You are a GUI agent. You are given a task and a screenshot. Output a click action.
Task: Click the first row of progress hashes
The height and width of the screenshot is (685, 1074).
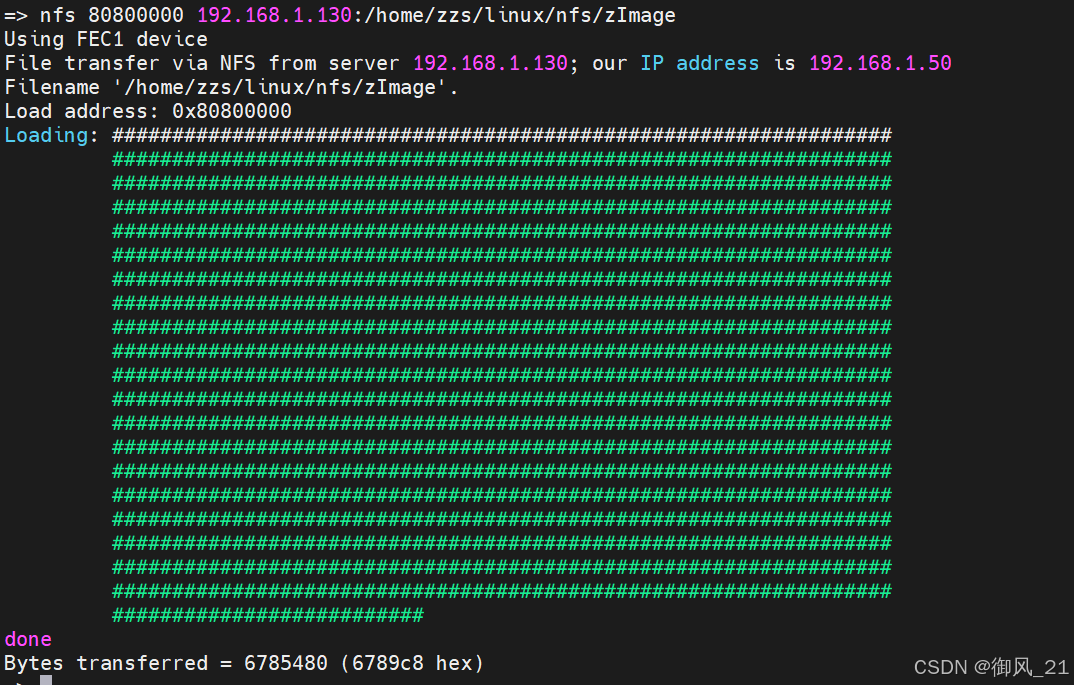[x=500, y=135]
